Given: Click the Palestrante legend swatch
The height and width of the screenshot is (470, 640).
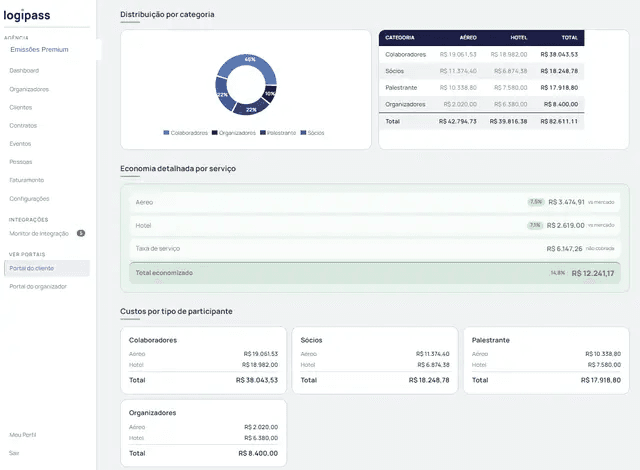Looking at the screenshot, I should coord(263,133).
